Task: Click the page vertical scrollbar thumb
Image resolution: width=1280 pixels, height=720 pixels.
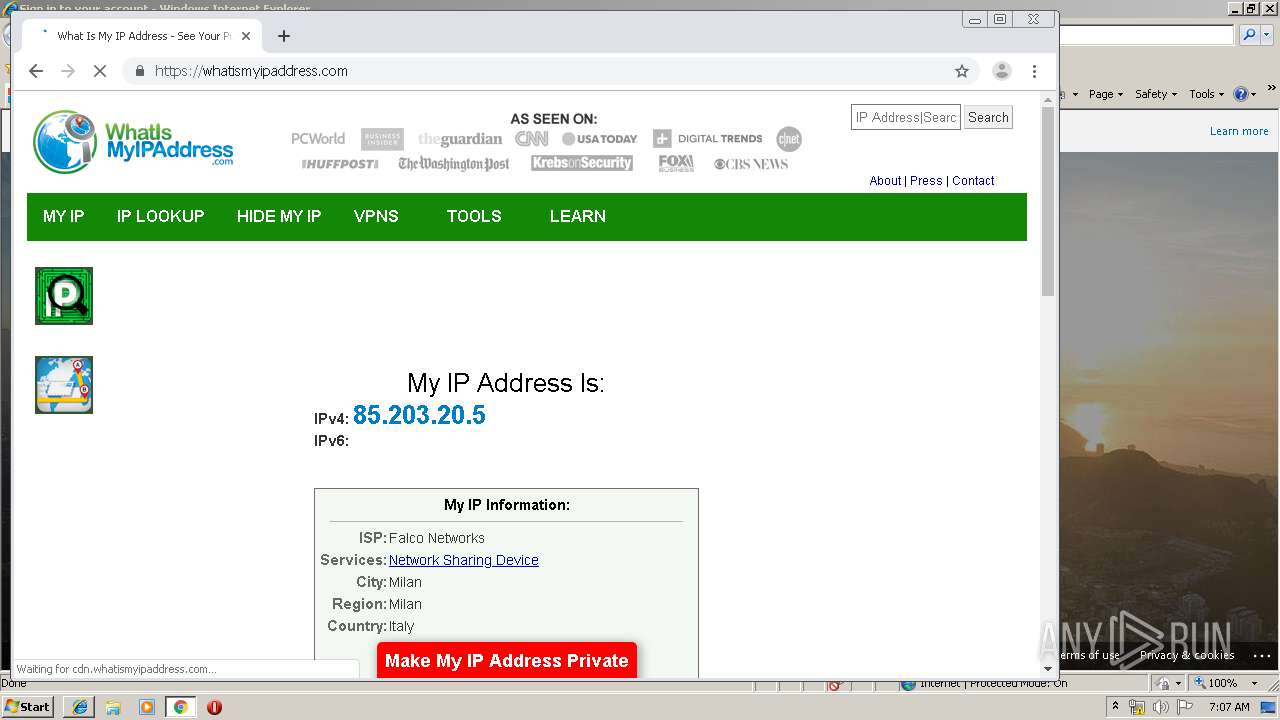Action: click(x=1048, y=202)
